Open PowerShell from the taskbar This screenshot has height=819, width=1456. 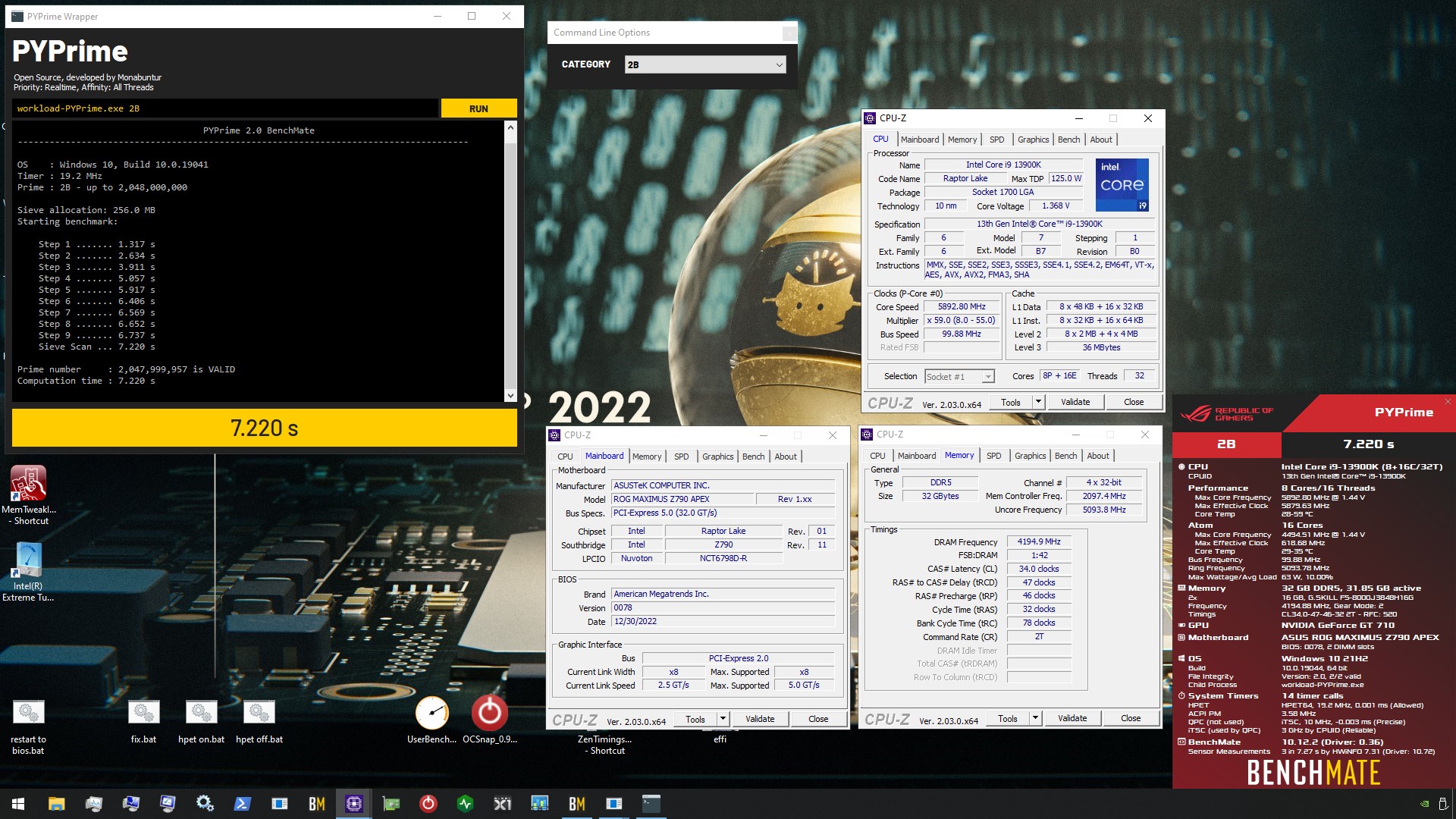pos(242,804)
